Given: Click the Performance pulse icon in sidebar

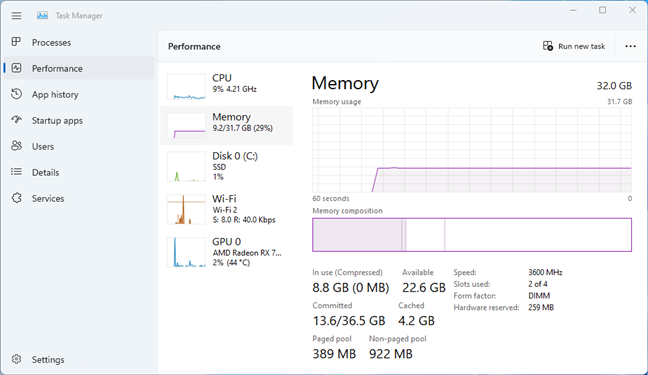Looking at the screenshot, I should pos(17,68).
